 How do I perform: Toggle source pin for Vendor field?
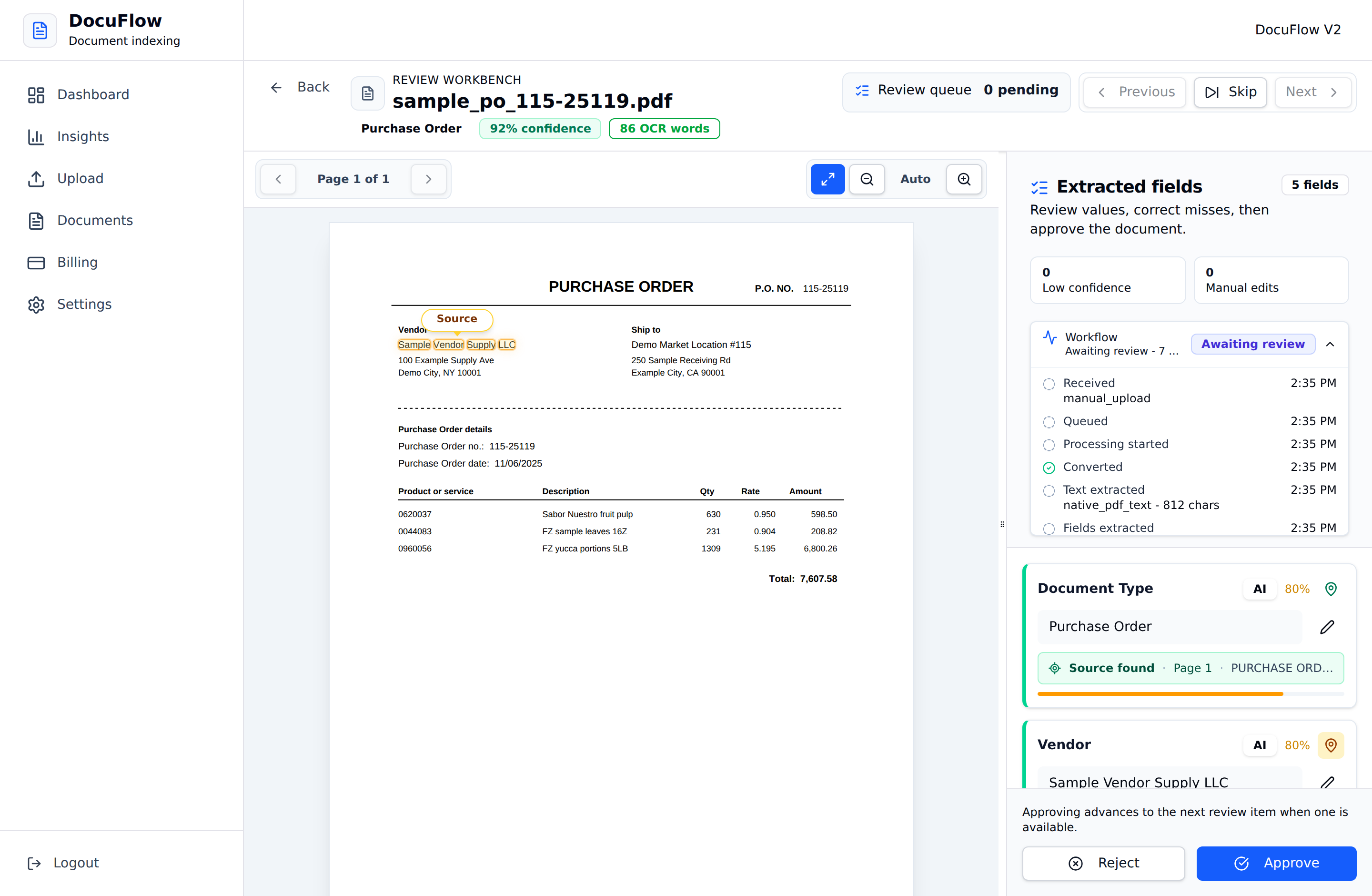click(1331, 745)
